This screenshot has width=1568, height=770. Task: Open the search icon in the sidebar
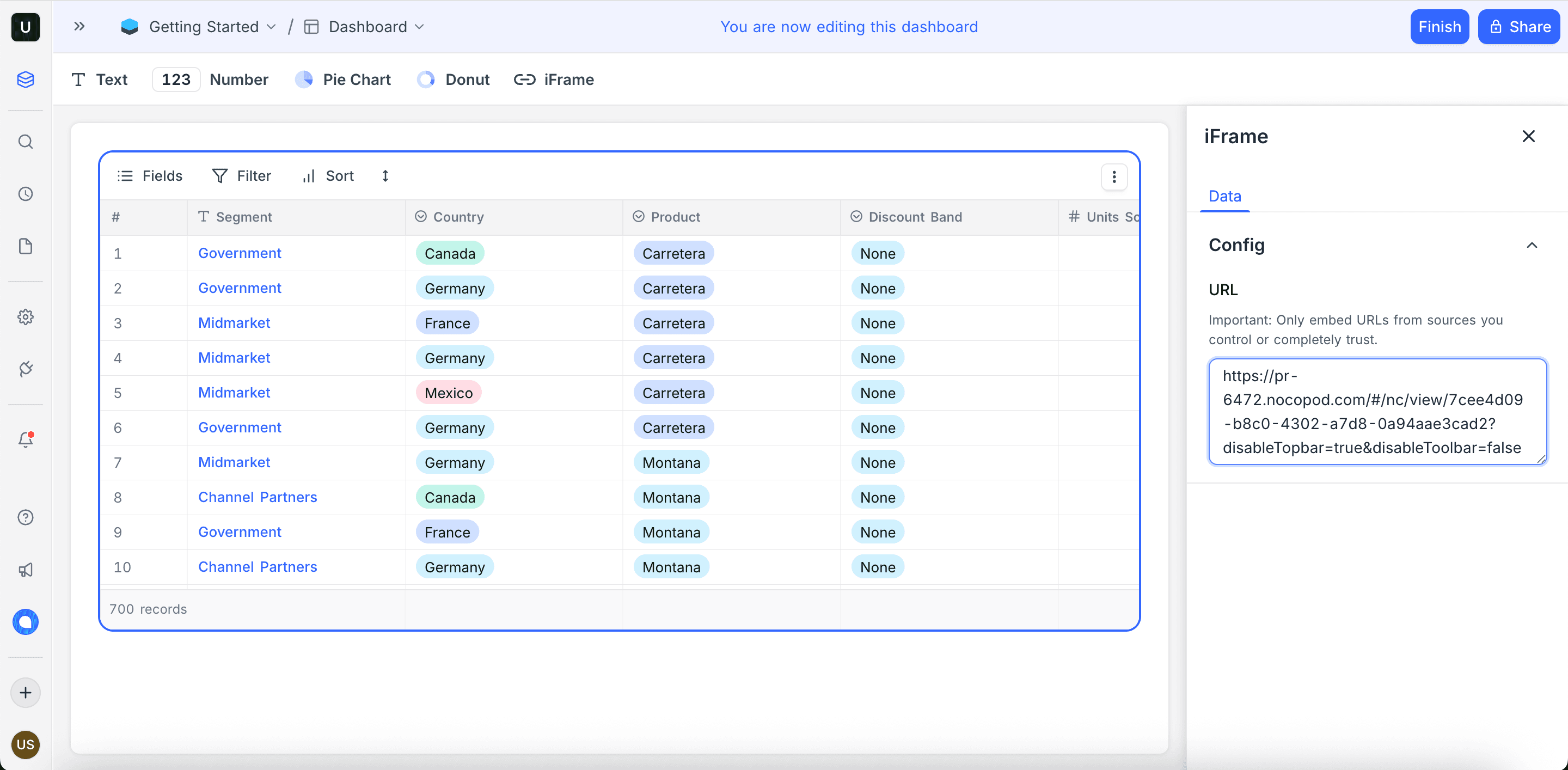[26, 141]
